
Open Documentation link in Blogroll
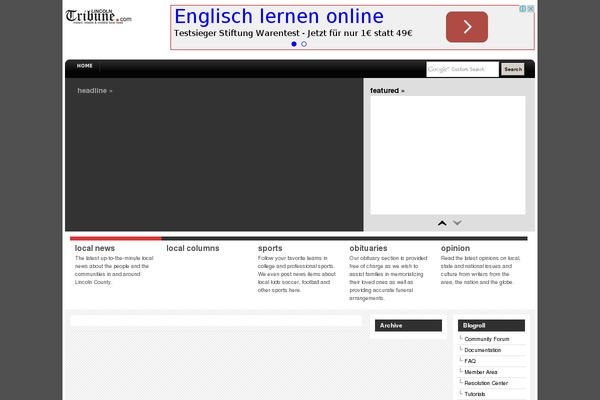(x=482, y=350)
